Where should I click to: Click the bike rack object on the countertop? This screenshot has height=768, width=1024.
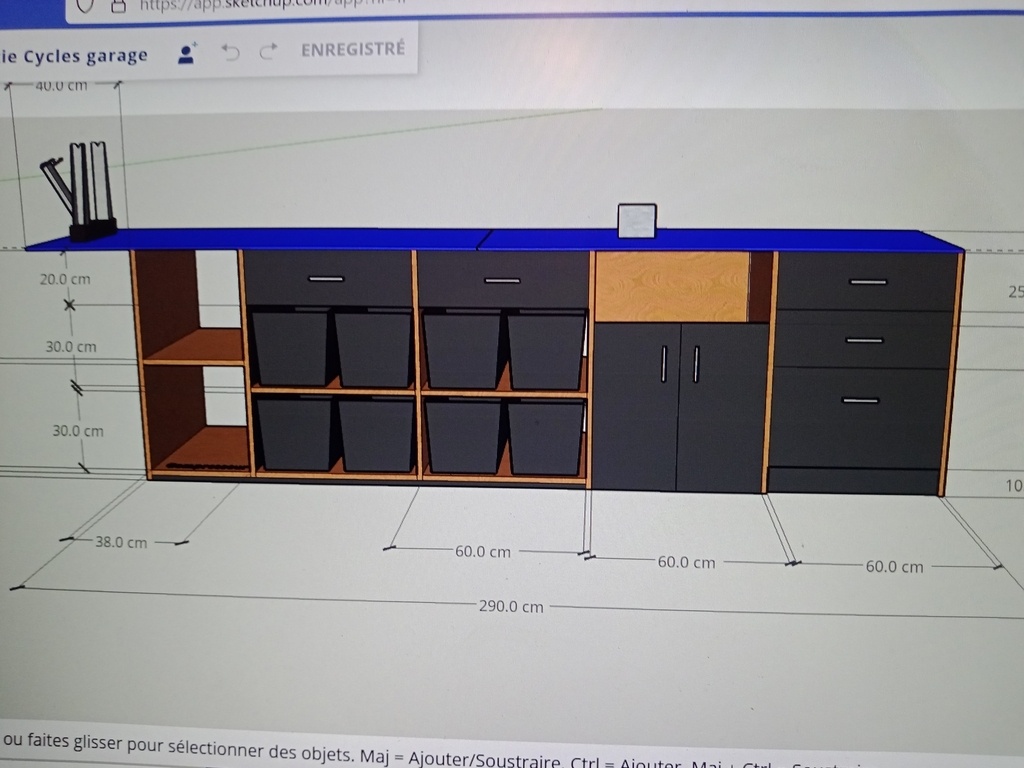pyautogui.click(x=85, y=195)
